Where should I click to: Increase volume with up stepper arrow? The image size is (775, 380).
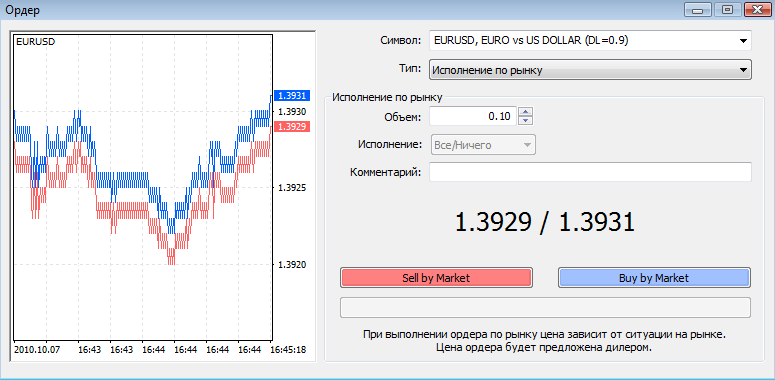tap(526, 112)
